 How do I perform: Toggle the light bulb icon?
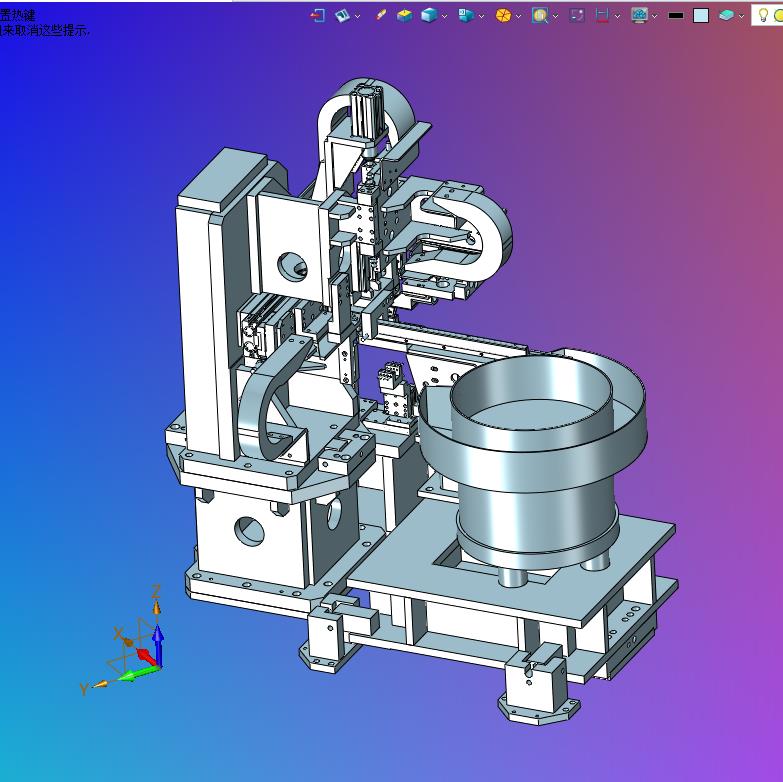coord(763,15)
